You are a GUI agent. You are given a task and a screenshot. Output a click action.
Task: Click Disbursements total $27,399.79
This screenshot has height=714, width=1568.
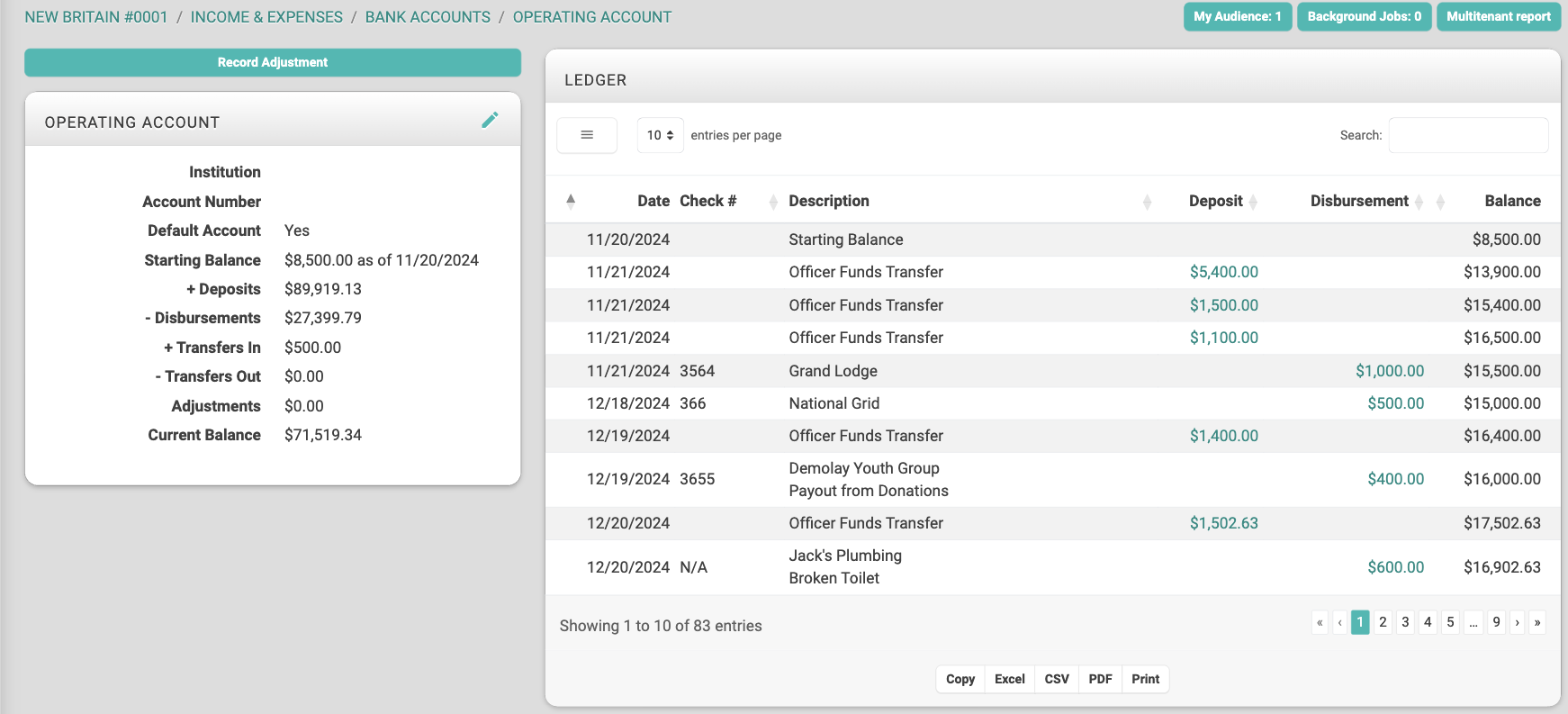323,318
